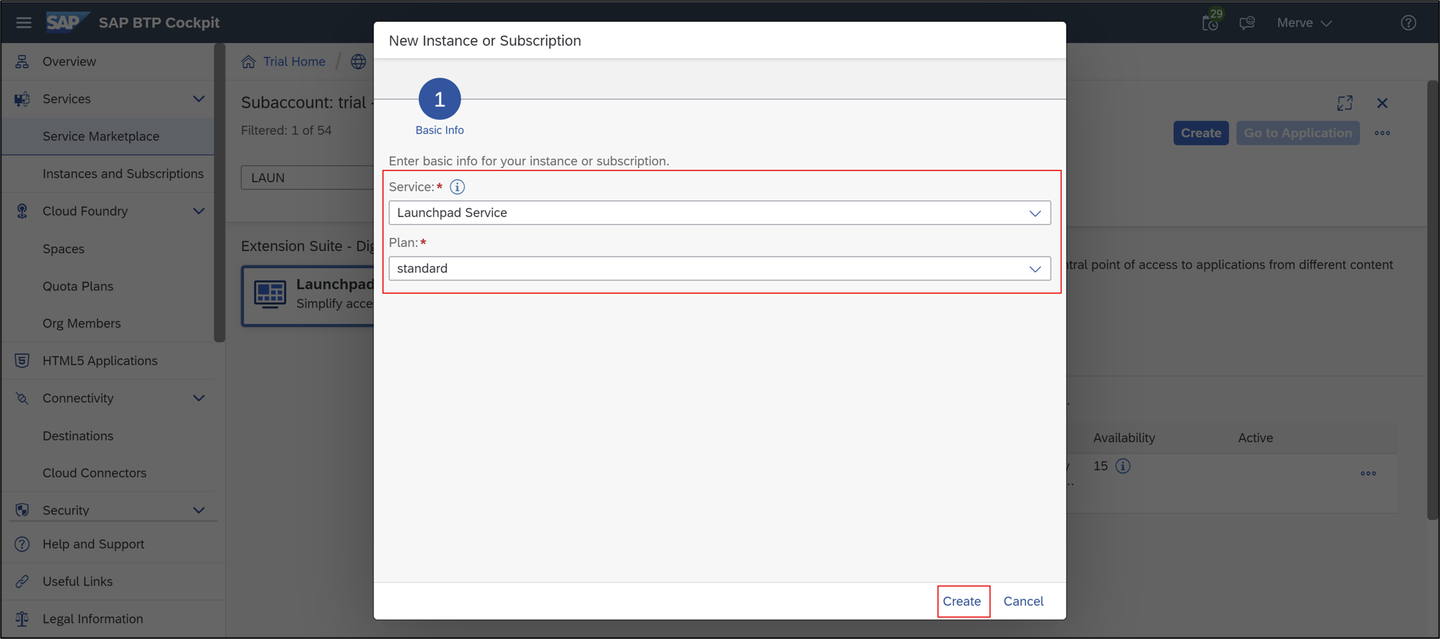Collapse the Cloud Foundry section chevron
Image resolution: width=1440 pixels, height=639 pixels.
click(x=198, y=211)
